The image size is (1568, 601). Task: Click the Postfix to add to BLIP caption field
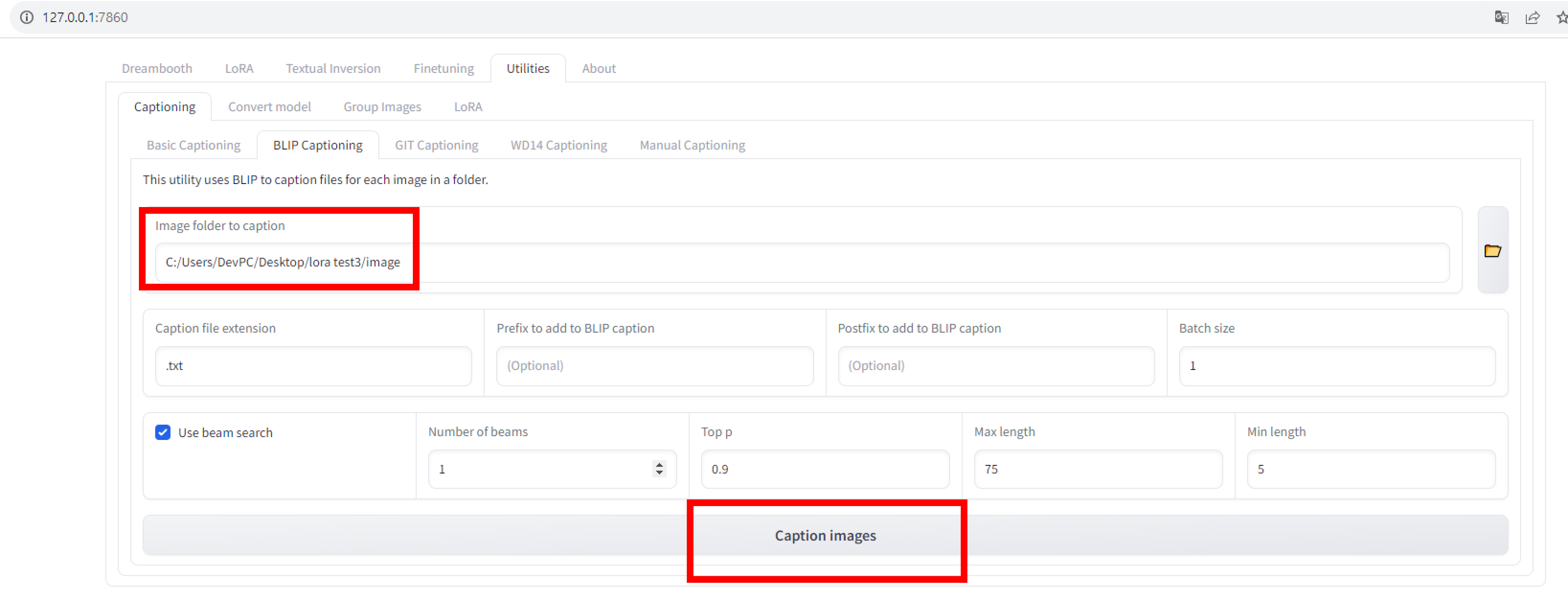996,366
